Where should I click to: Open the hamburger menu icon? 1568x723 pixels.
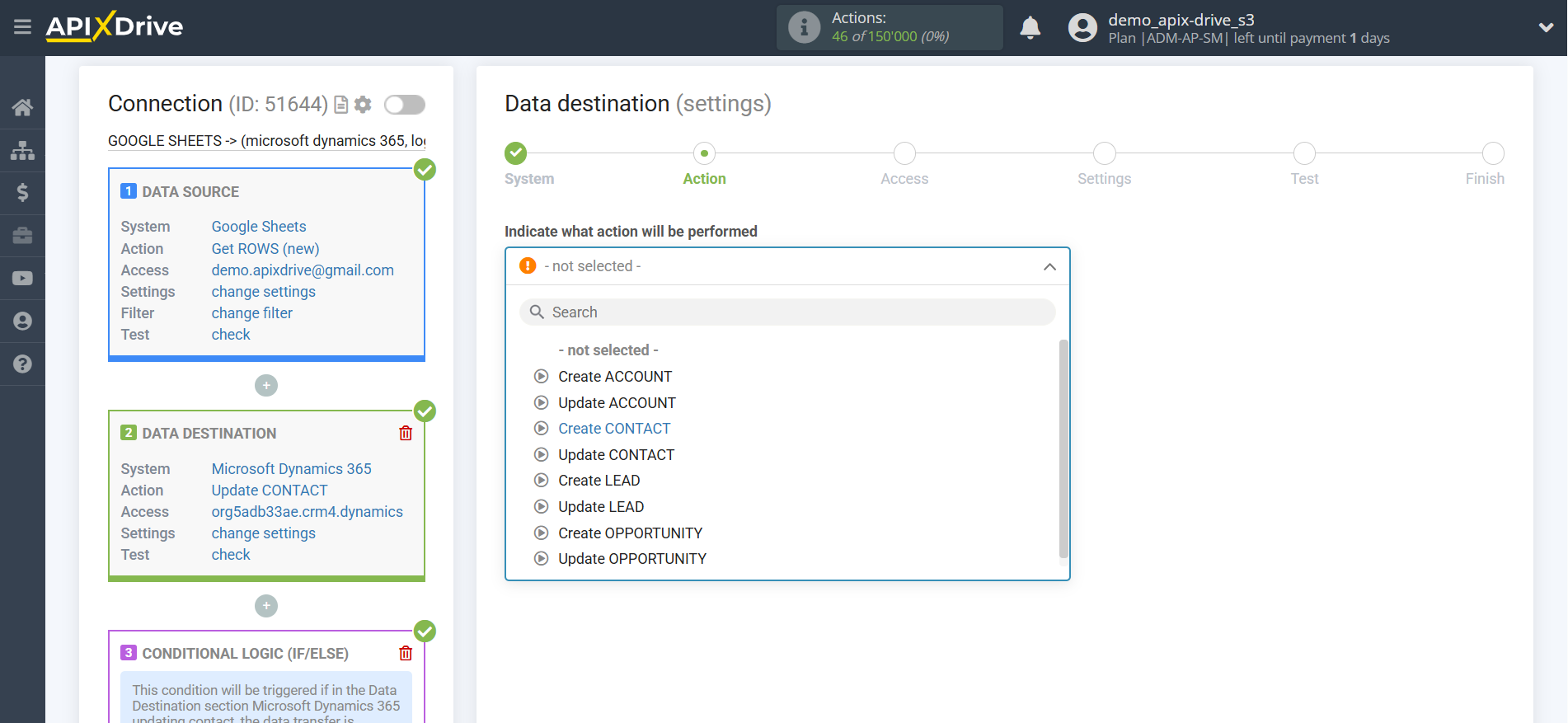point(22,27)
